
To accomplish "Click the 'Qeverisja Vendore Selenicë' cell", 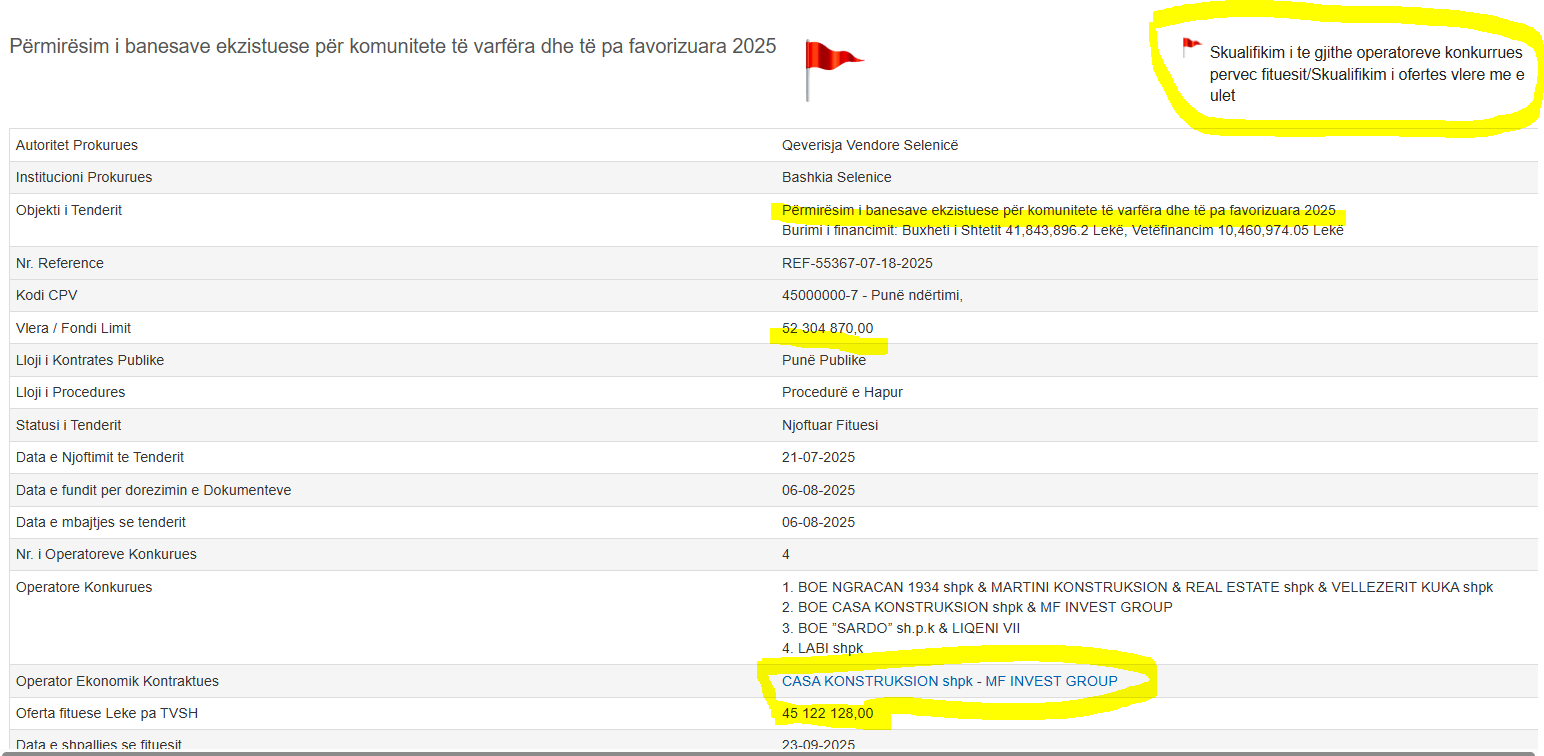I will [x=869, y=145].
